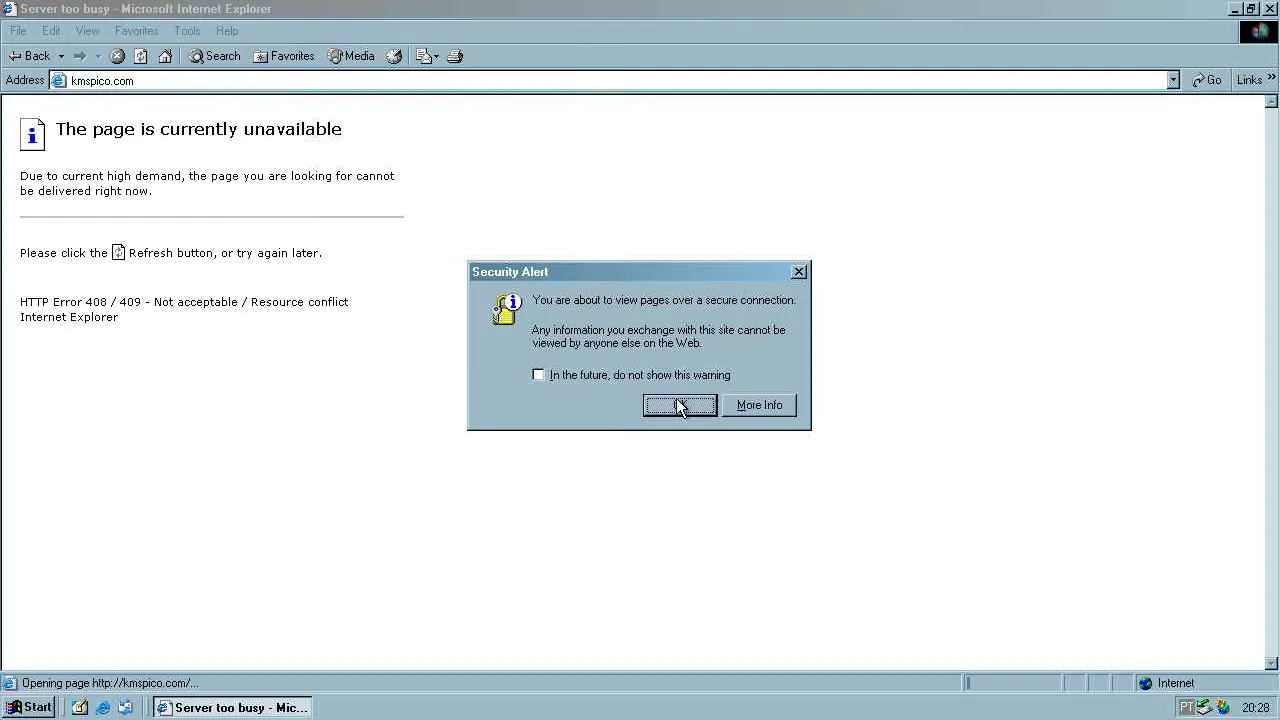Select 'The page is currently unavailable' heading
The width and height of the screenshot is (1280, 720).
coord(199,129)
